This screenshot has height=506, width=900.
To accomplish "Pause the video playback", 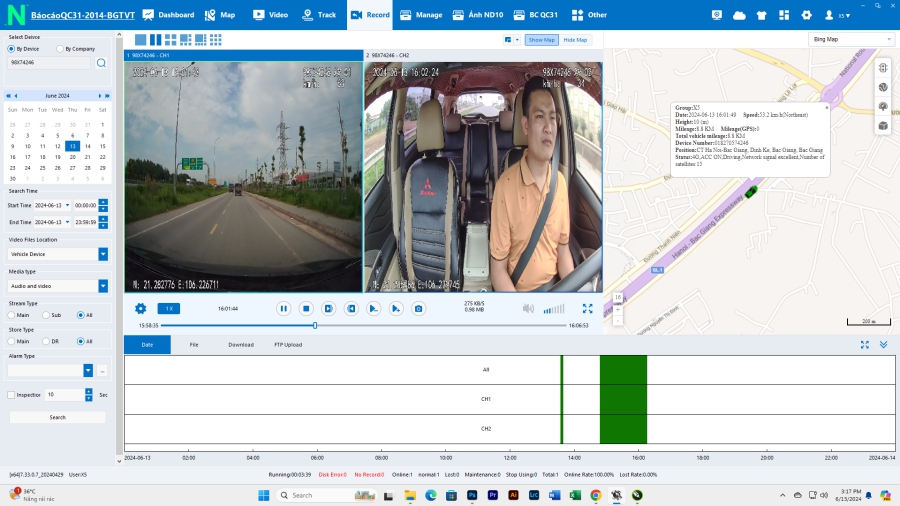I will coord(283,309).
